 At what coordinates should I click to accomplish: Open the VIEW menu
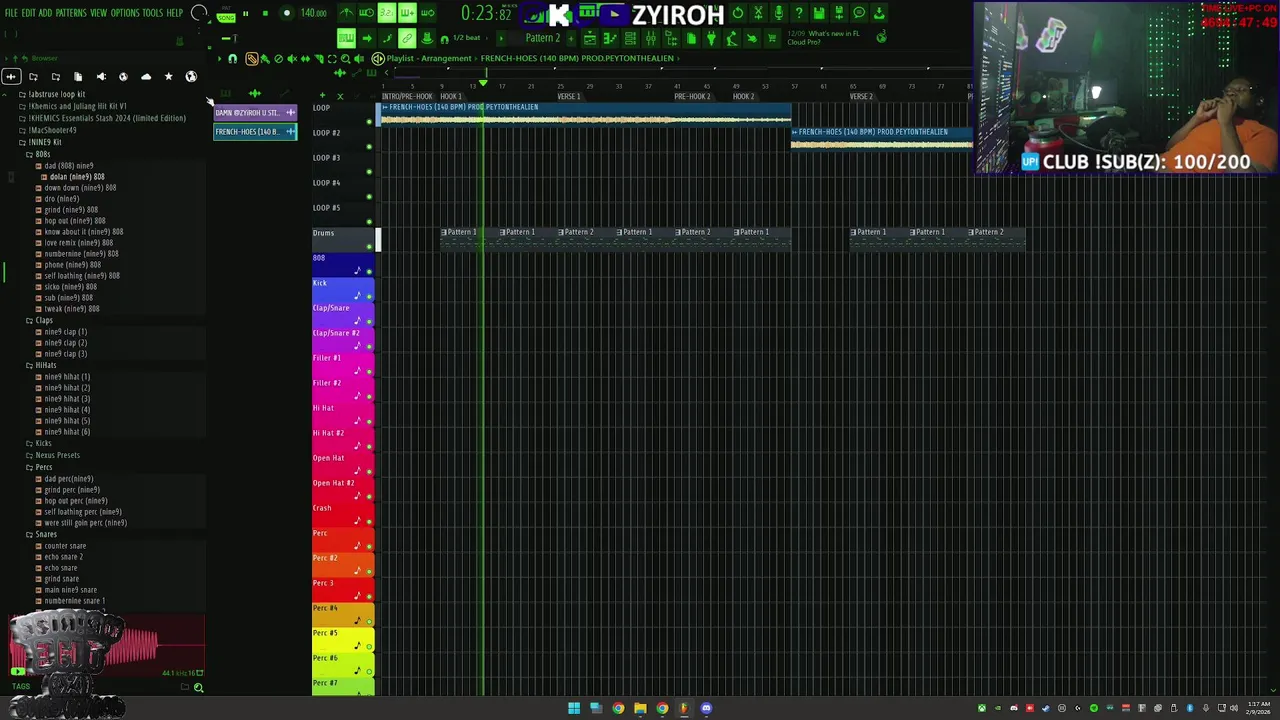[x=99, y=13]
